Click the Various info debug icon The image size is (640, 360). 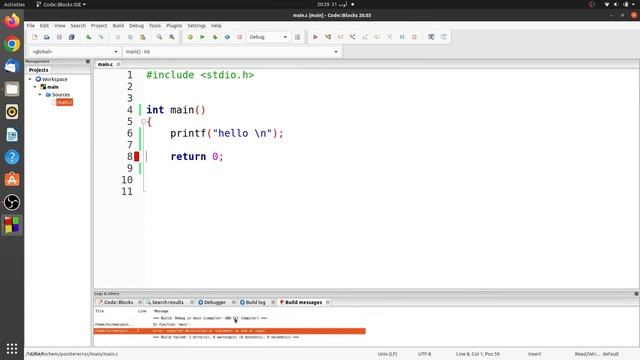click(x=444, y=37)
